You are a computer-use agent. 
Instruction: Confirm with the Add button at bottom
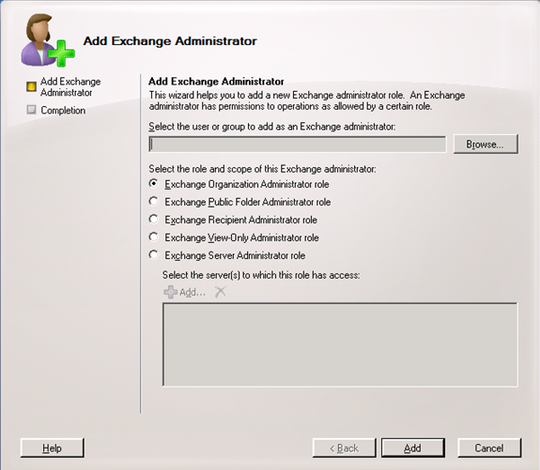click(413, 448)
